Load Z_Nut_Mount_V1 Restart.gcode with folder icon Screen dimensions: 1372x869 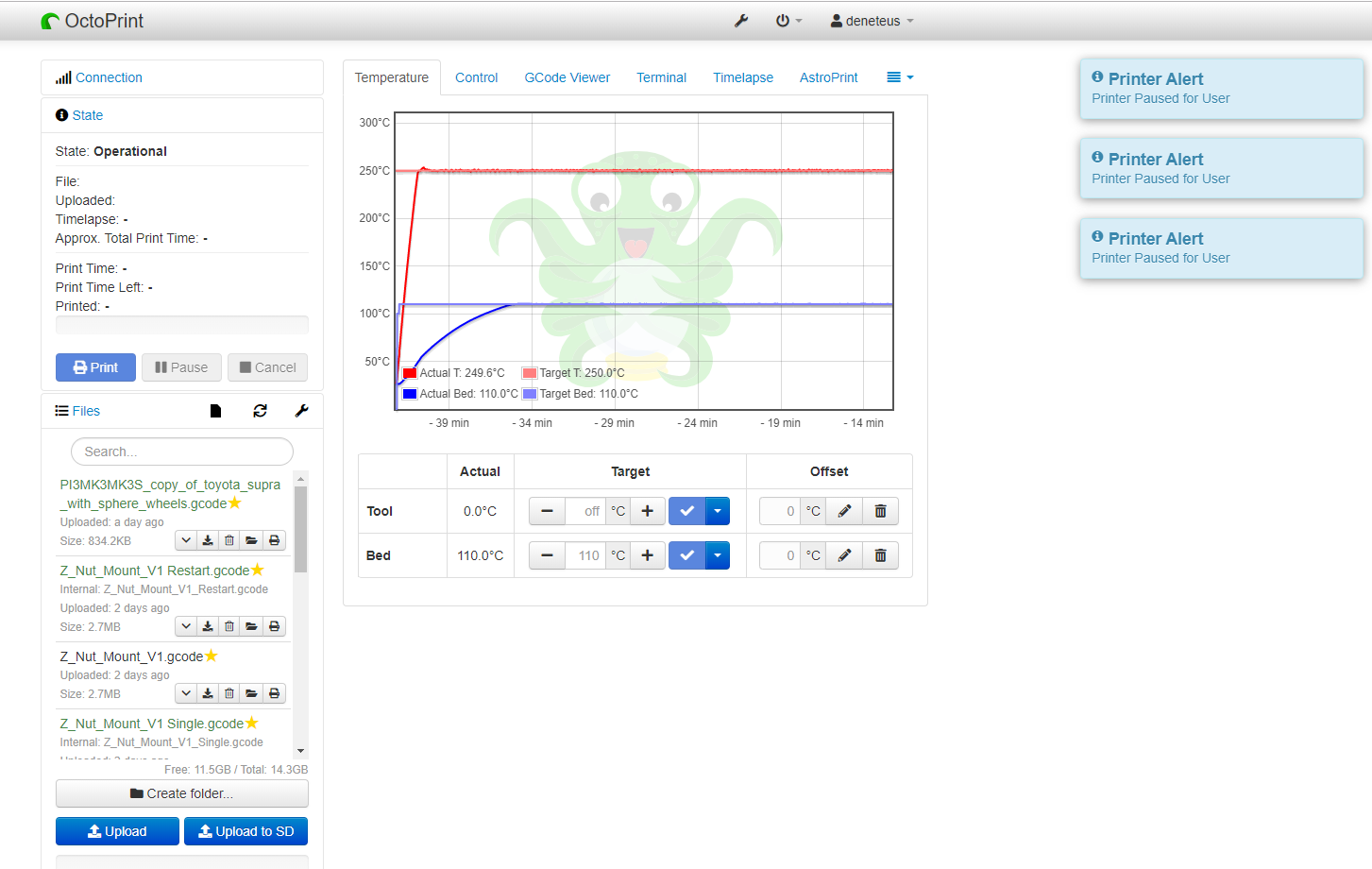[251, 626]
